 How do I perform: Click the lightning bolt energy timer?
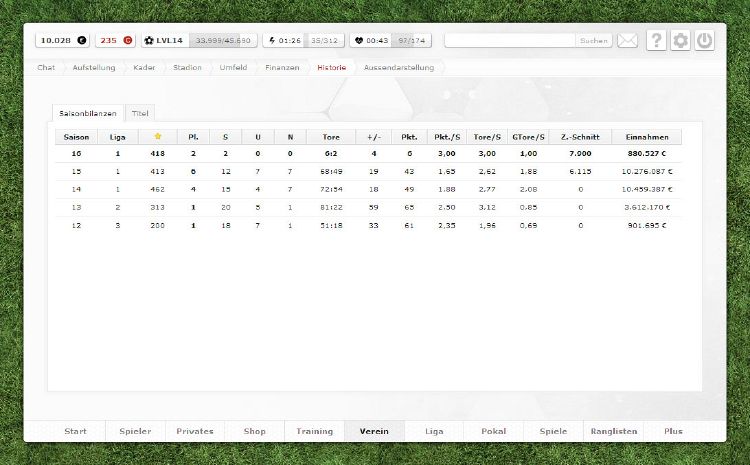click(285, 41)
